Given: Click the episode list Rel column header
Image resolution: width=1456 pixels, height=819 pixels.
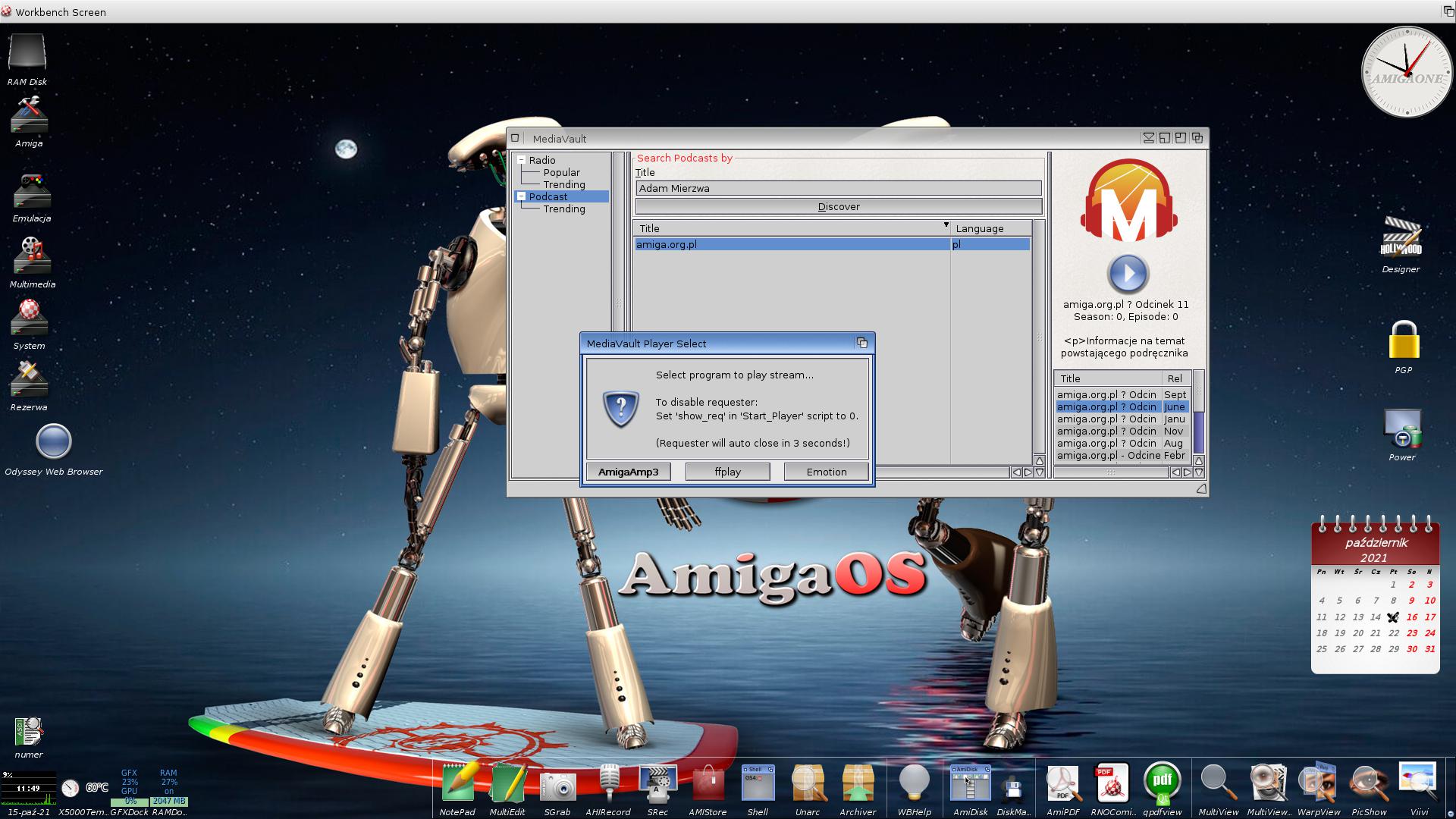Looking at the screenshot, I should pyautogui.click(x=1175, y=378).
